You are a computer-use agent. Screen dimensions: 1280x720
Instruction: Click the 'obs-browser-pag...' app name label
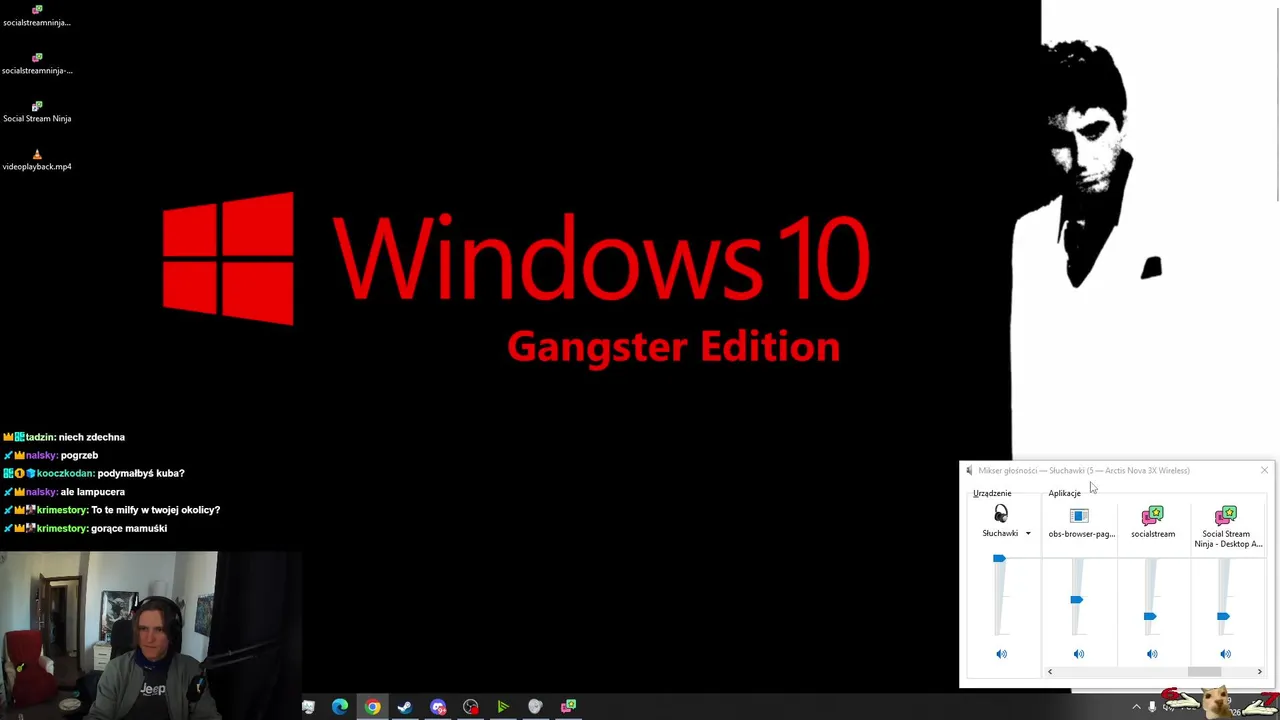pos(1081,534)
